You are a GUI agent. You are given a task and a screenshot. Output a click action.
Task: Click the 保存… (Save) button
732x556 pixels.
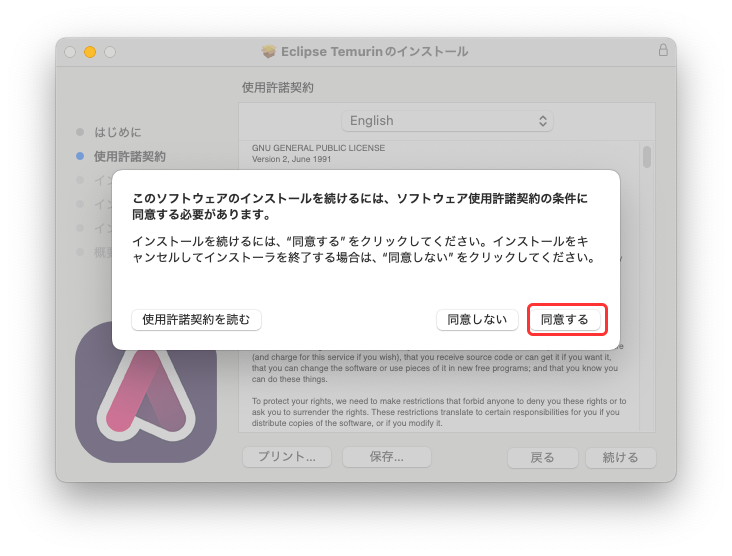(387, 457)
